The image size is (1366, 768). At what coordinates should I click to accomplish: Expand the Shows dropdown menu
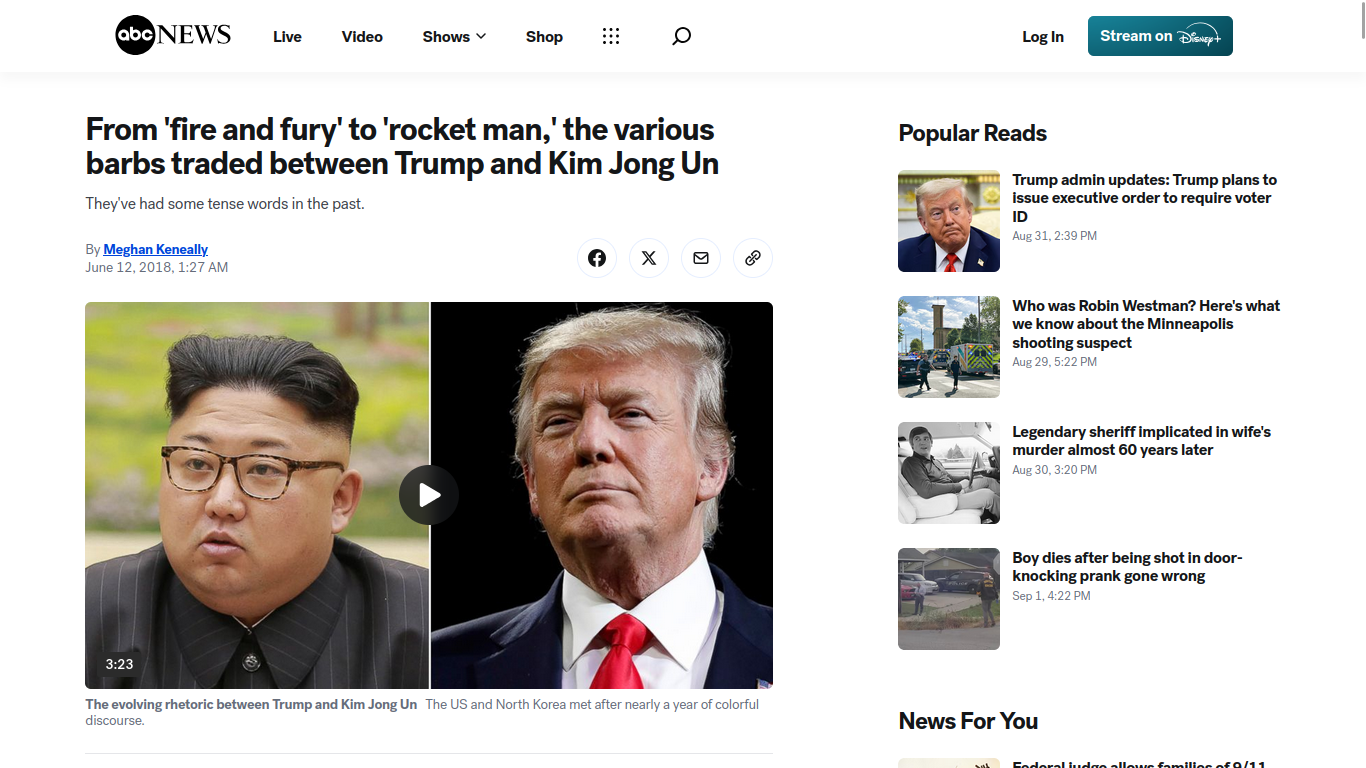[x=454, y=36]
